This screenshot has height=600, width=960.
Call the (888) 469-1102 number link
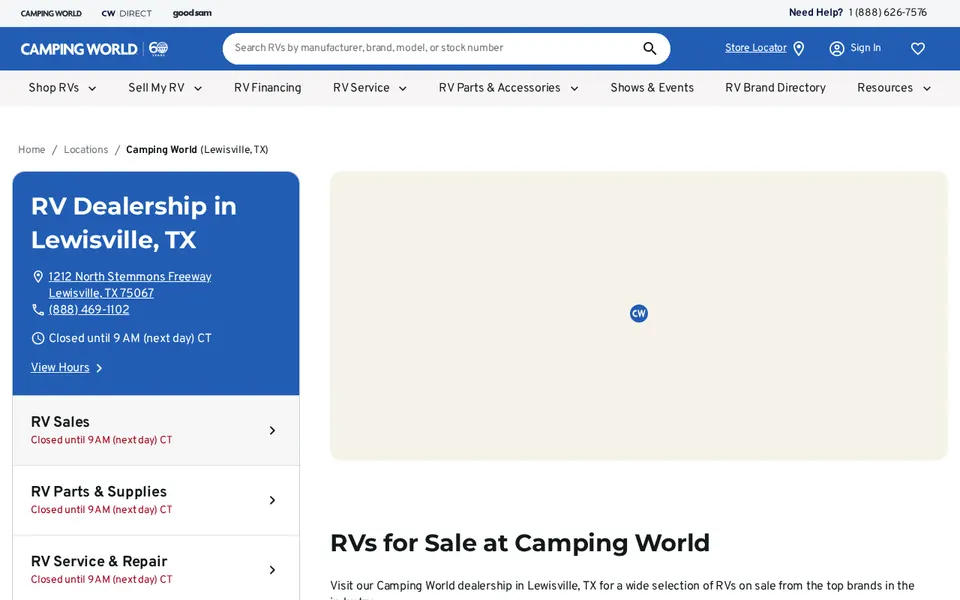tap(89, 310)
